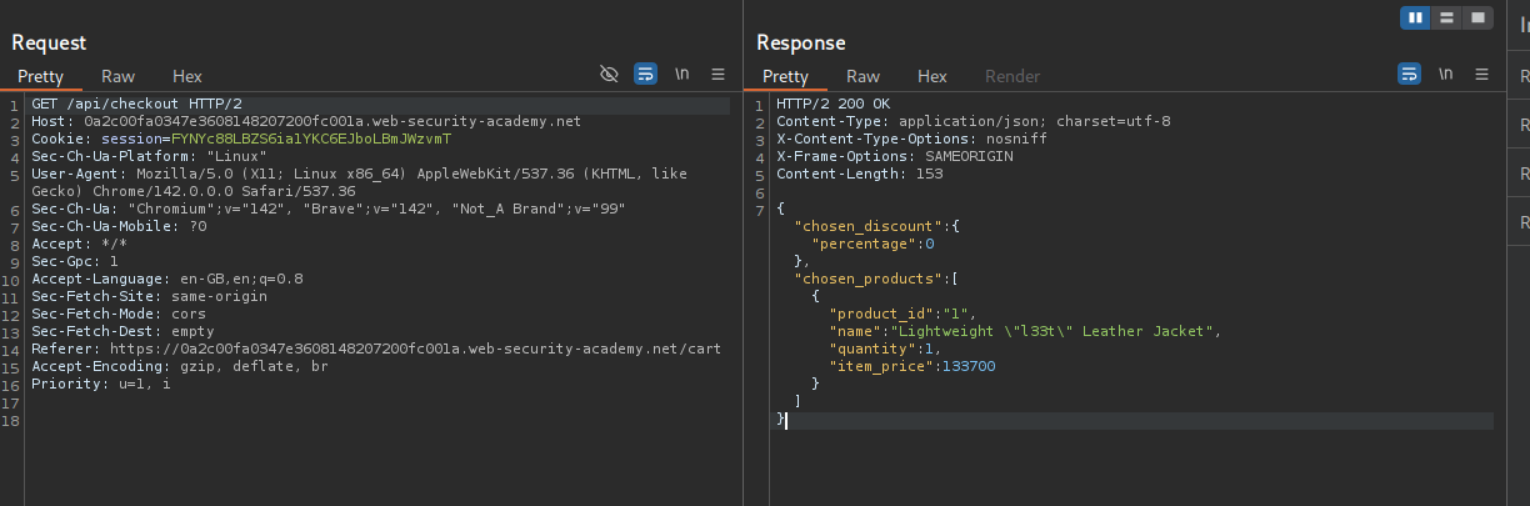Open the Response Hex tab
The height and width of the screenshot is (506, 1530).
(x=932, y=76)
